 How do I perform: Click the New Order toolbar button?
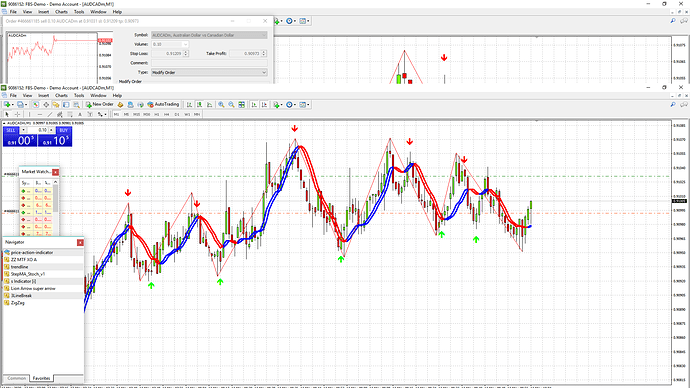(x=99, y=105)
